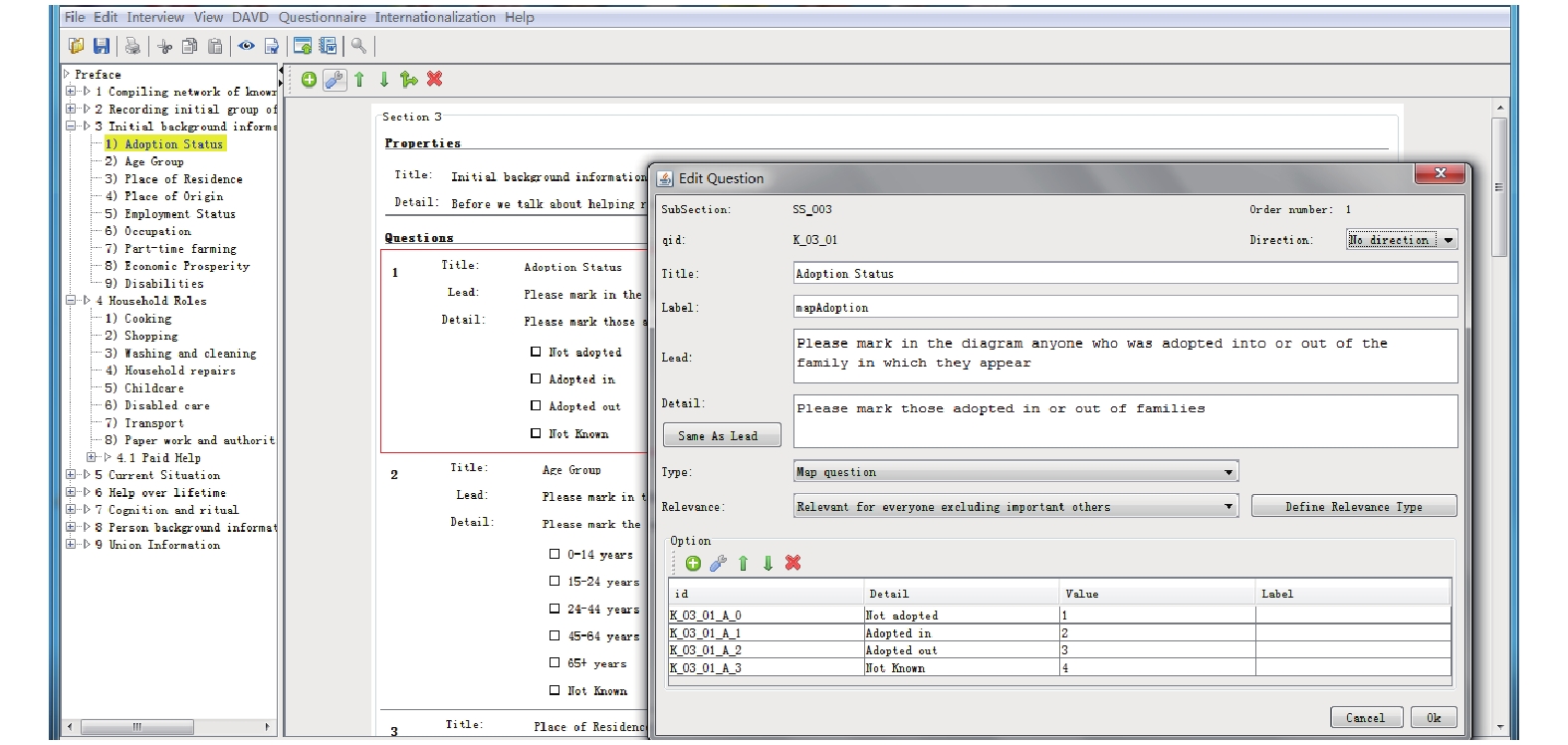The image size is (1568, 745).
Task: Collapse section 3 Initial background tree node
Action: pyautogui.click(x=71, y=126)
